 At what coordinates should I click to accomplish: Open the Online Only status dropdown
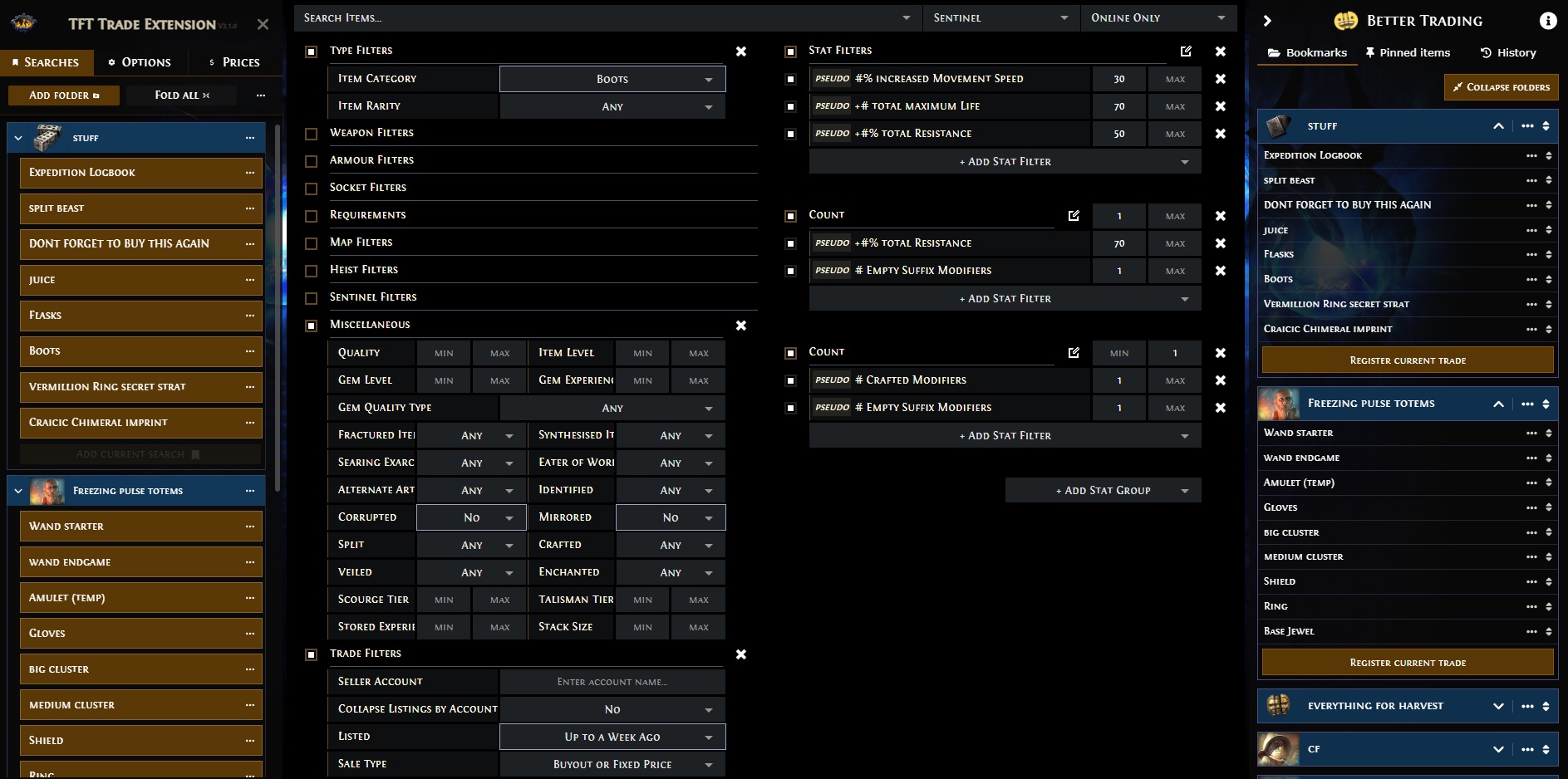pyautogui.click(x=1158, y=17)
